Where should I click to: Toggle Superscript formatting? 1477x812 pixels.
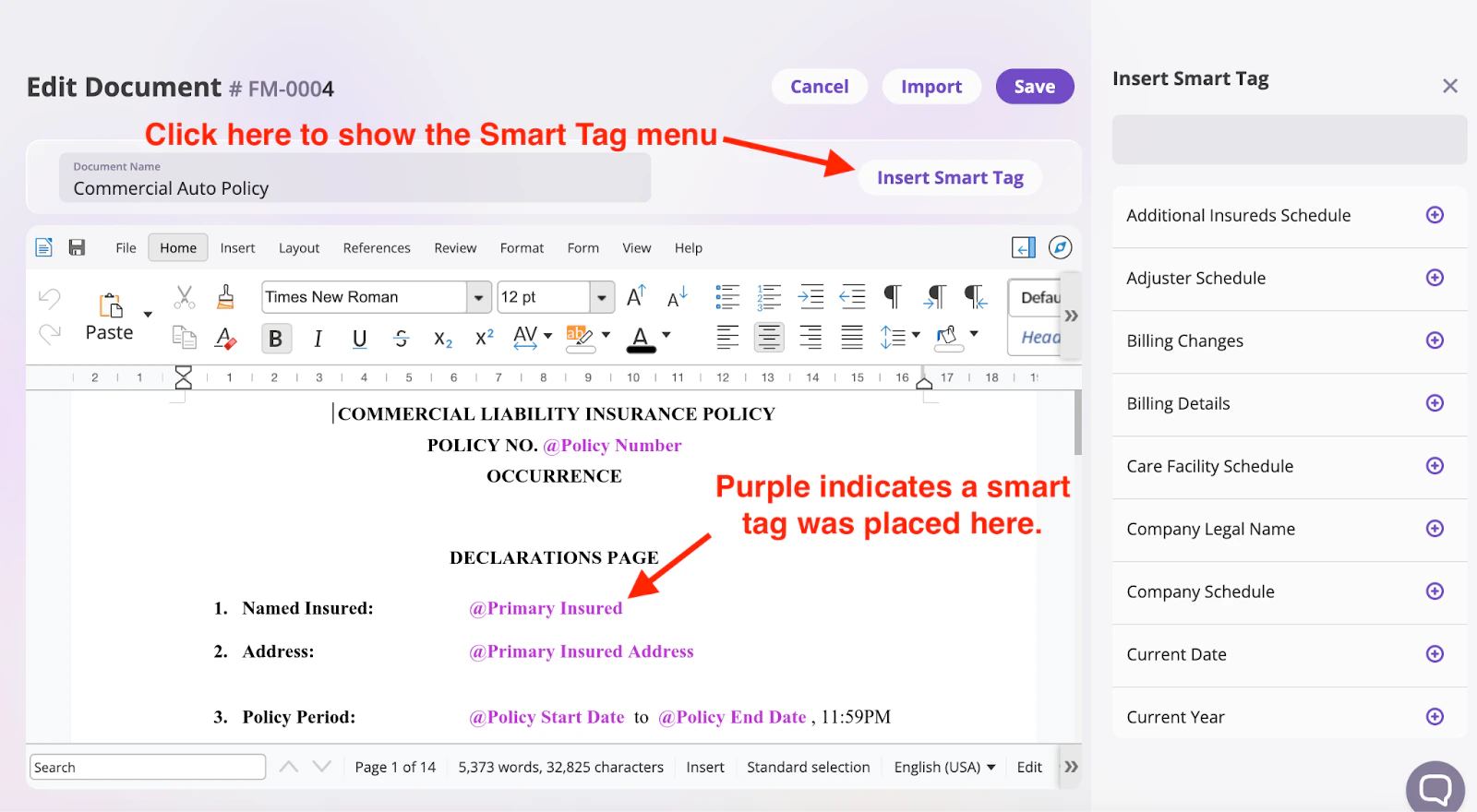pos(485,338)
